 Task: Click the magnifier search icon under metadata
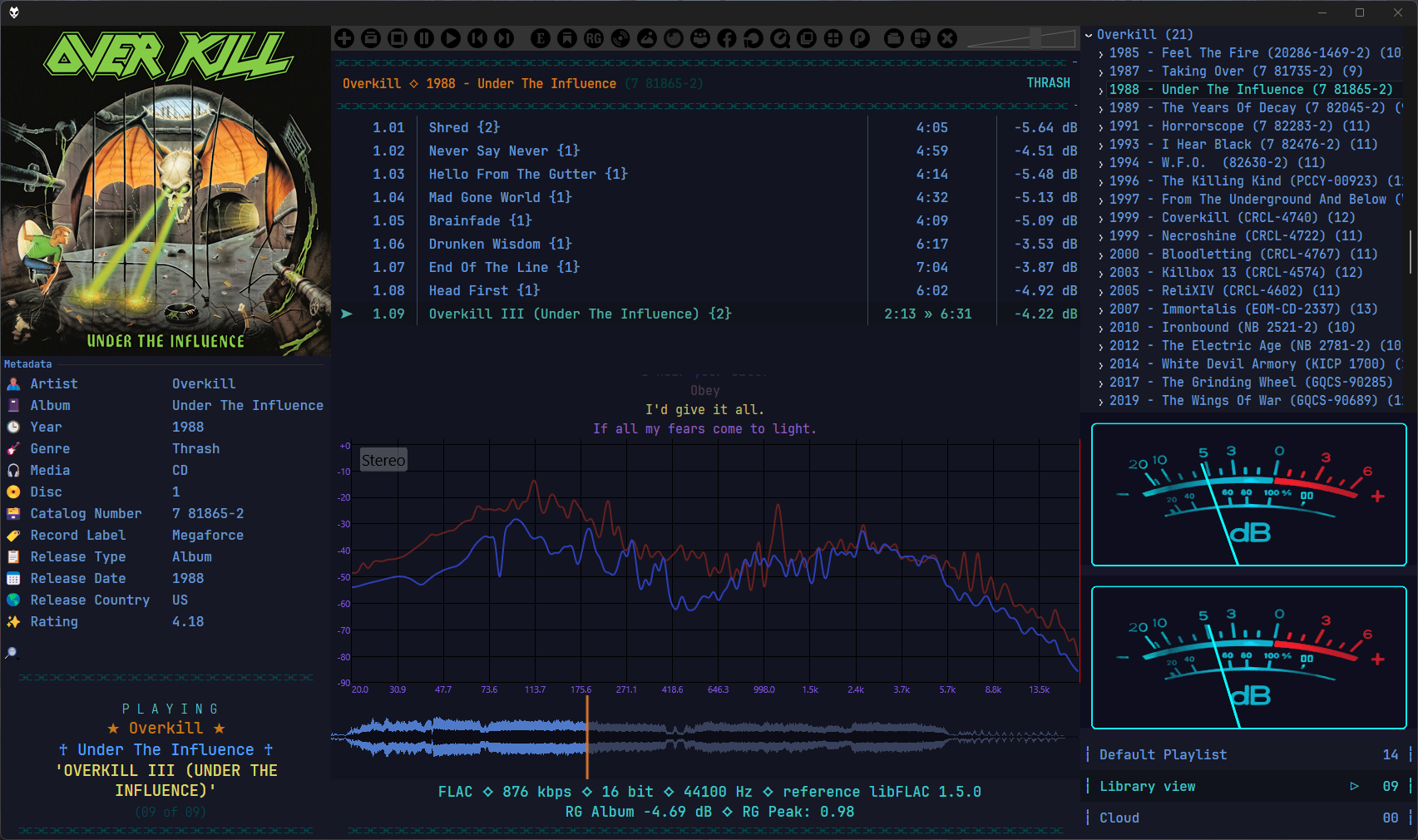(12, 653)
